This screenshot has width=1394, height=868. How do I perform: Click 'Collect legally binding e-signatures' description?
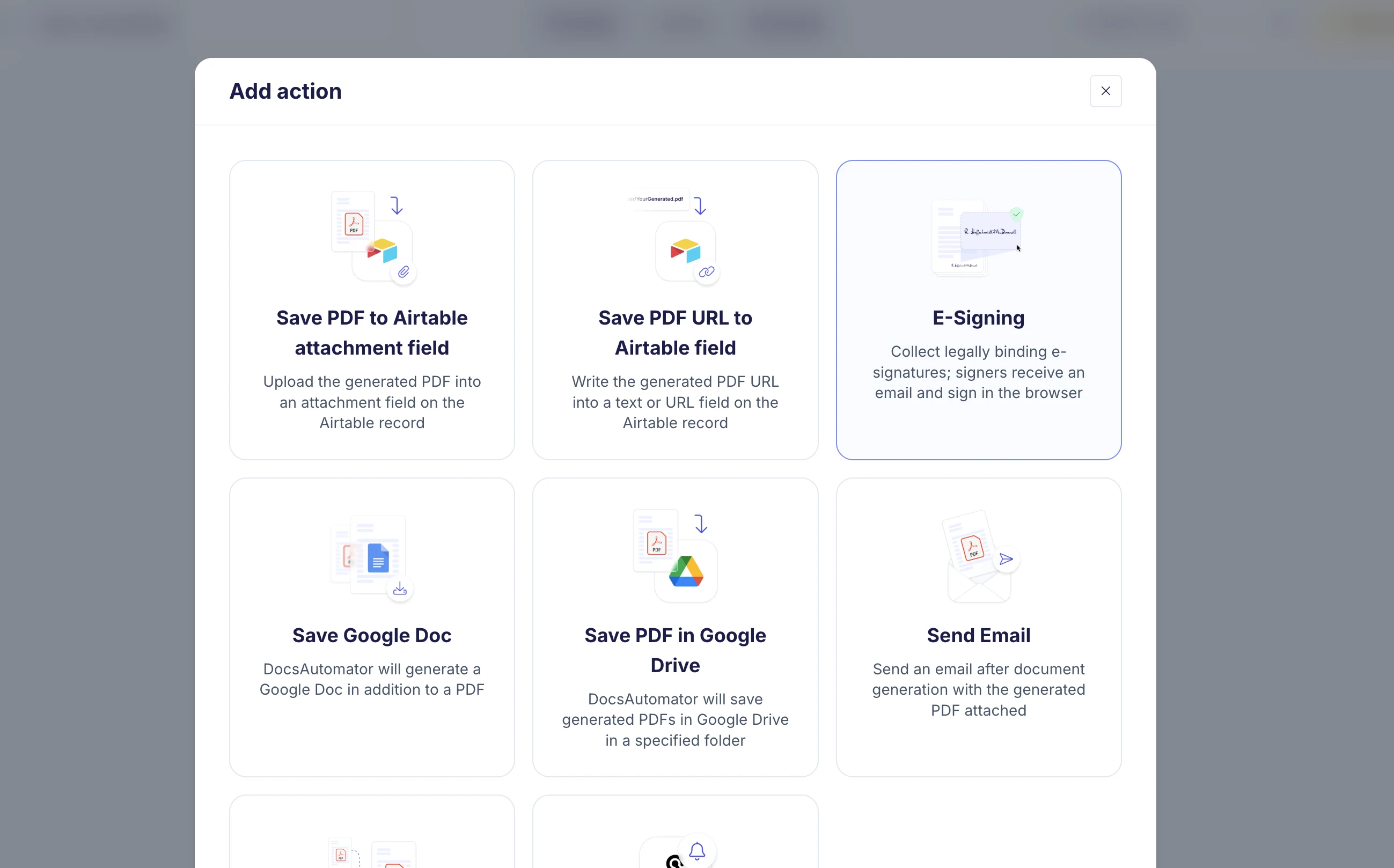tap(978, 372)
